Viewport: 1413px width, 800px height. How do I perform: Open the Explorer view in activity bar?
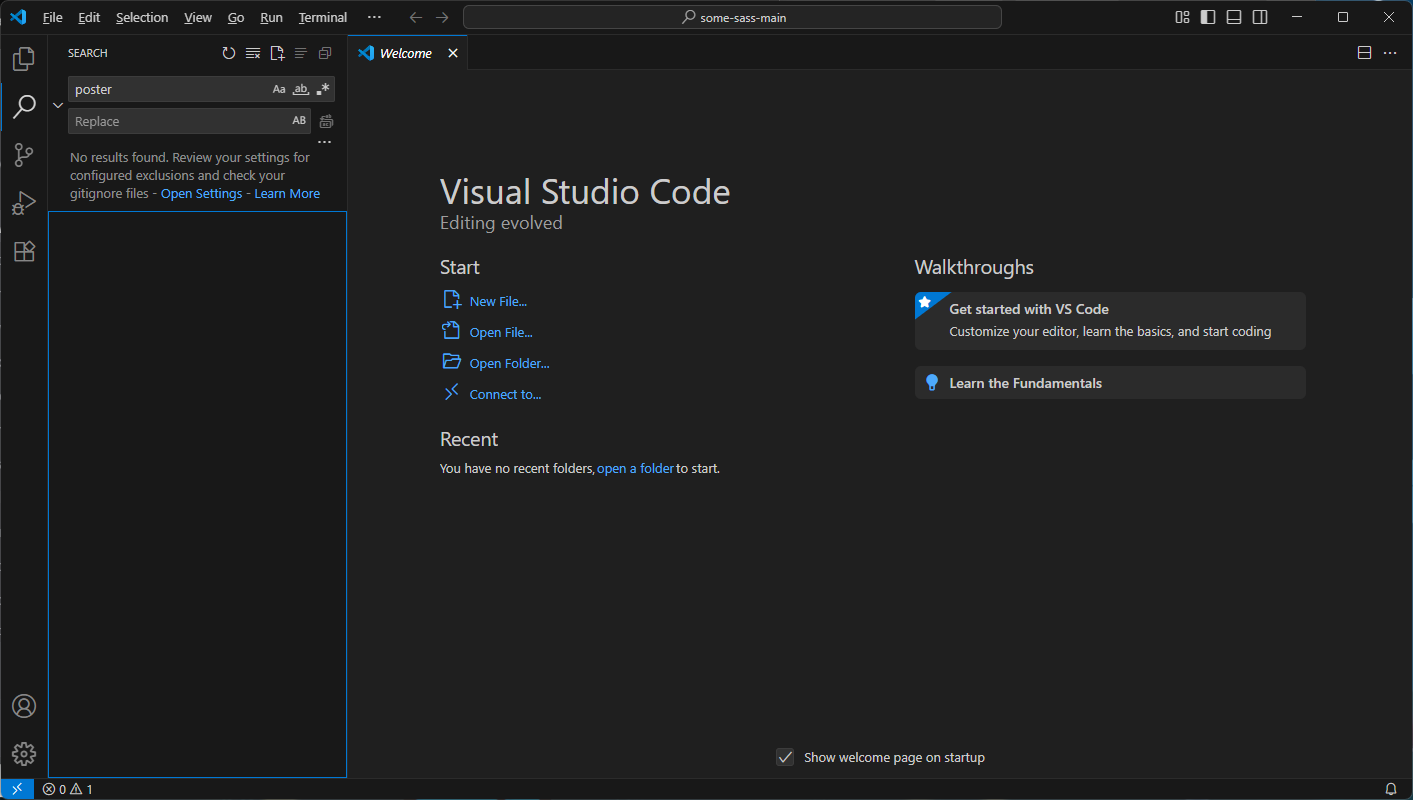point(24,59)
